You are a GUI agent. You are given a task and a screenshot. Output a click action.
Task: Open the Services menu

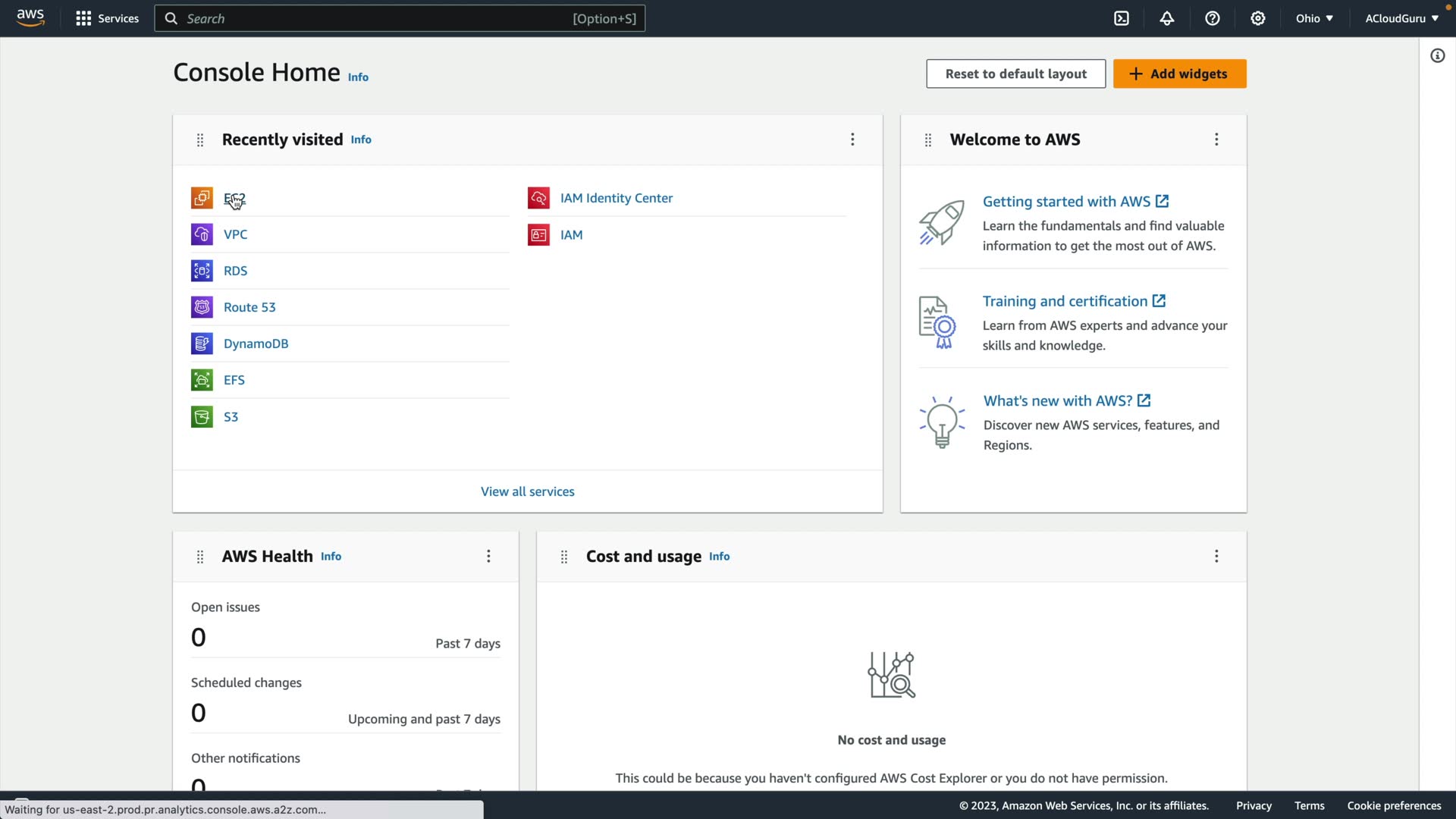point(108,18)
